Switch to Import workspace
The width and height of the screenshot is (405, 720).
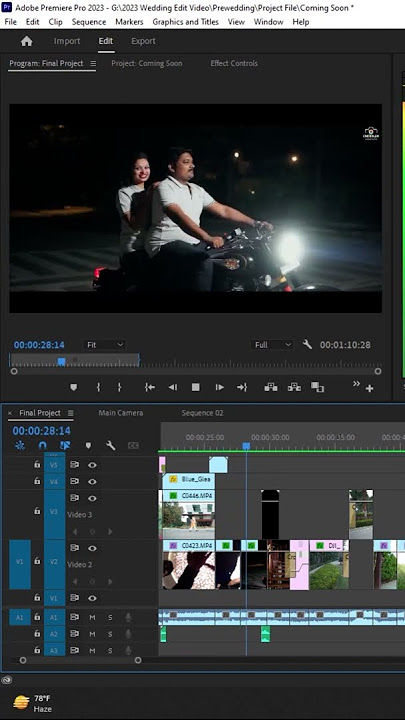[x=67, y=41]
